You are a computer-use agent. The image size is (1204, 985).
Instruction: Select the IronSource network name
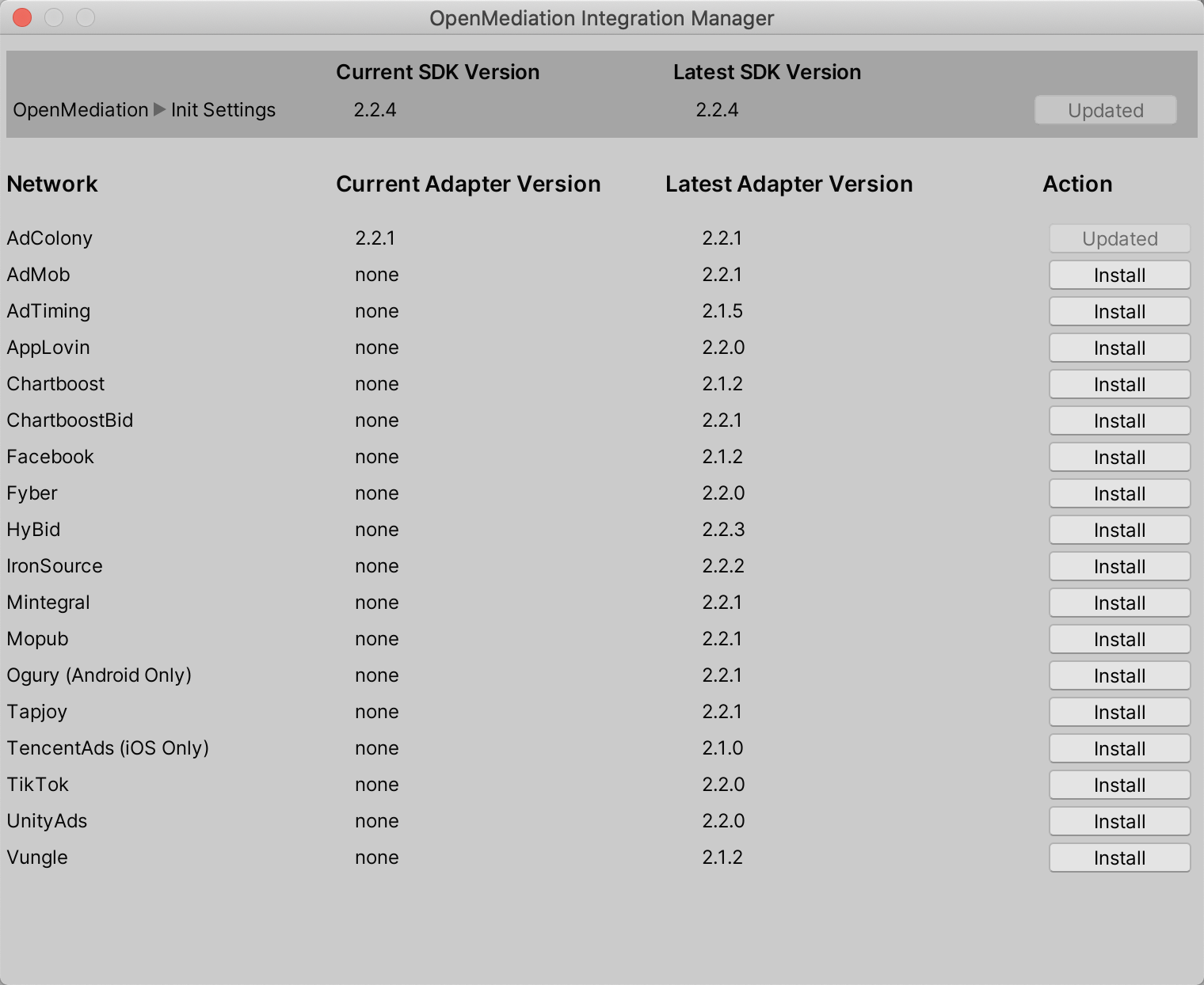click(x=55, y=566)
